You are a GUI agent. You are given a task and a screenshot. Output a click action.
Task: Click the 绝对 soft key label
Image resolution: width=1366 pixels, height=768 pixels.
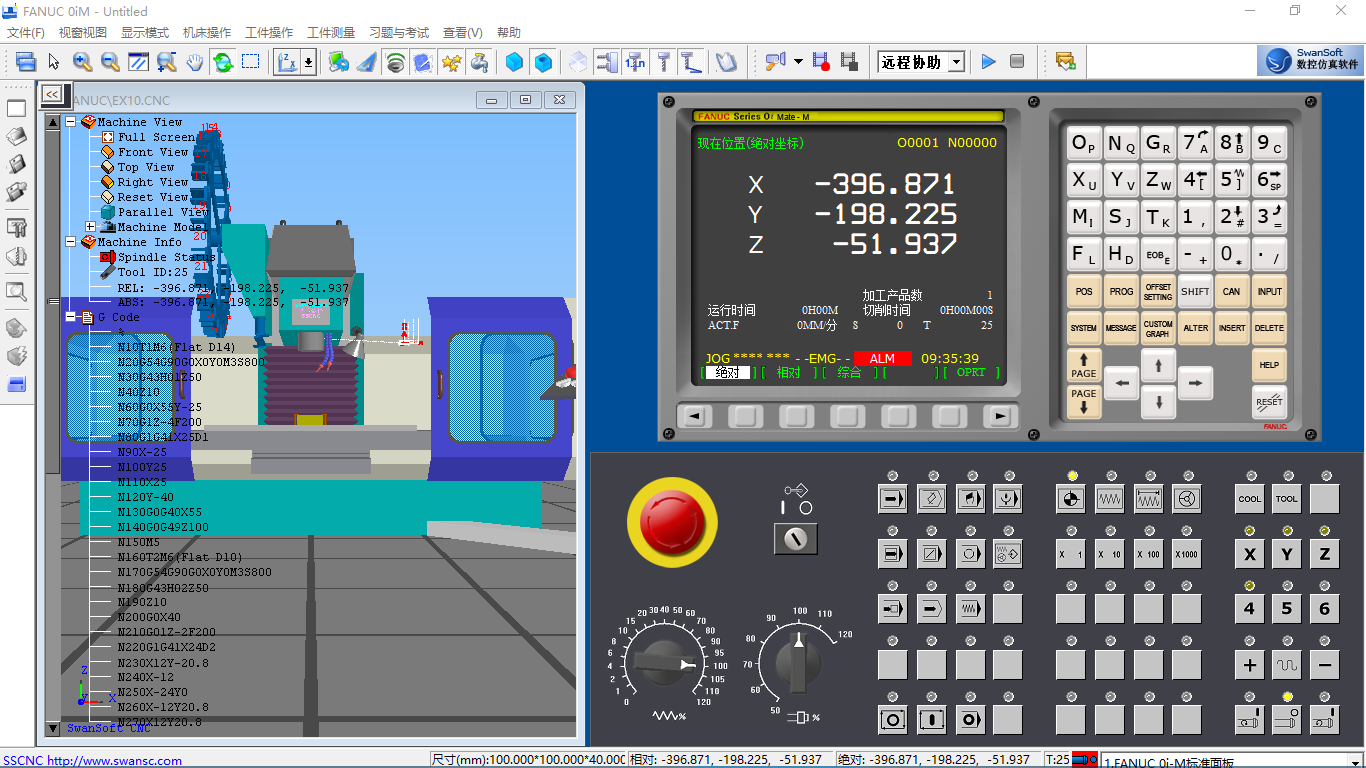(x=727, y=372)
